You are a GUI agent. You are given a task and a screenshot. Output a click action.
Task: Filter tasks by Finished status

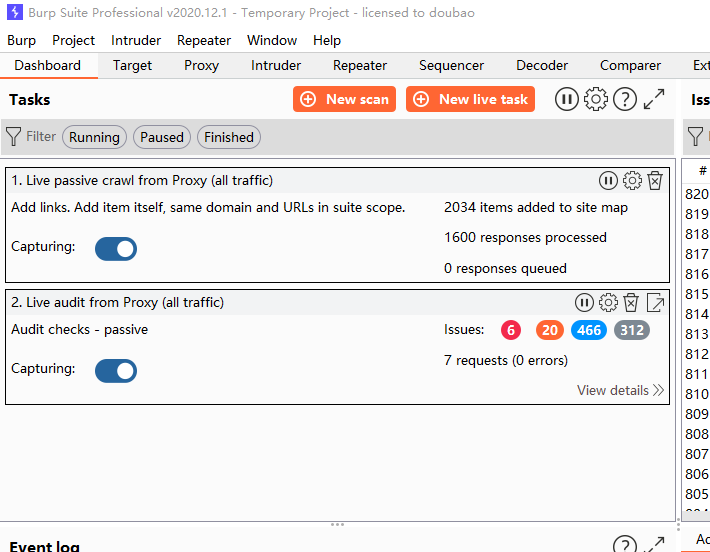[229, 137]
